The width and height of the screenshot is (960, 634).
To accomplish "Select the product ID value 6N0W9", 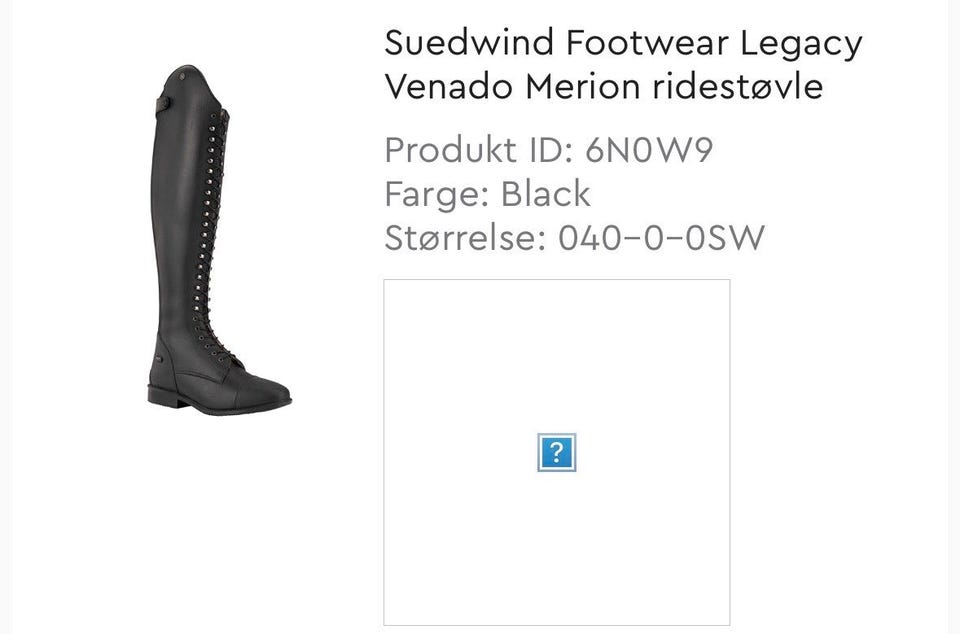I will pyautogui.click(x=649, y=150).
